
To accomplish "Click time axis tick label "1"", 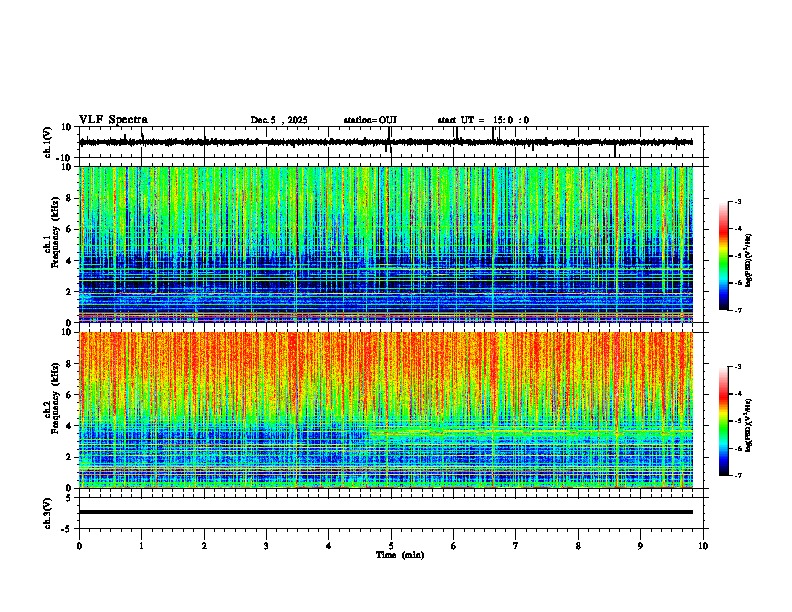I will pyautogui.click(x=141, y=546).
